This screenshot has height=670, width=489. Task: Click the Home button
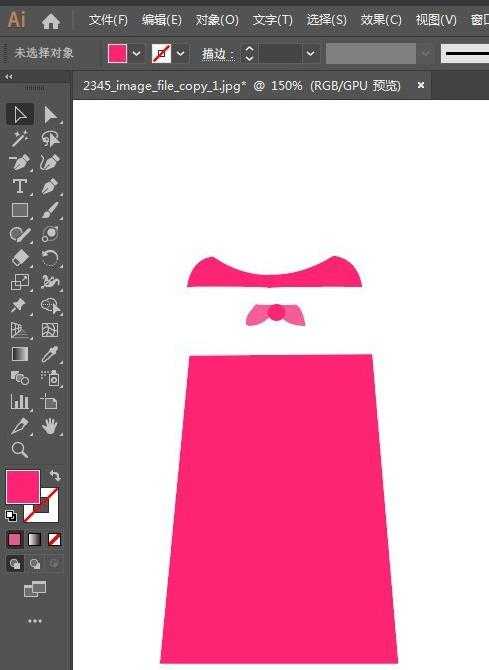(x=51, y=21)
